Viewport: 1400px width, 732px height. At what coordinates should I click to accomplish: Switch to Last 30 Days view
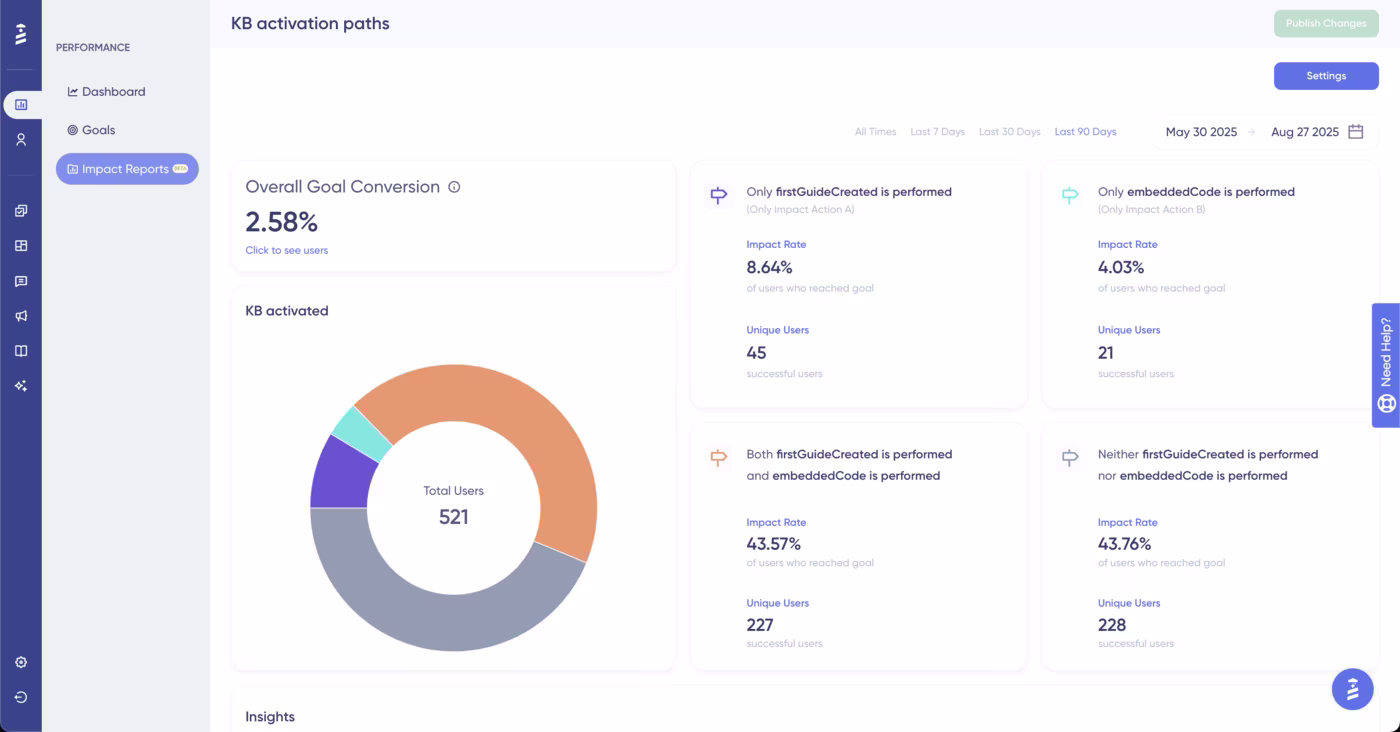[x=1008, y=131]
